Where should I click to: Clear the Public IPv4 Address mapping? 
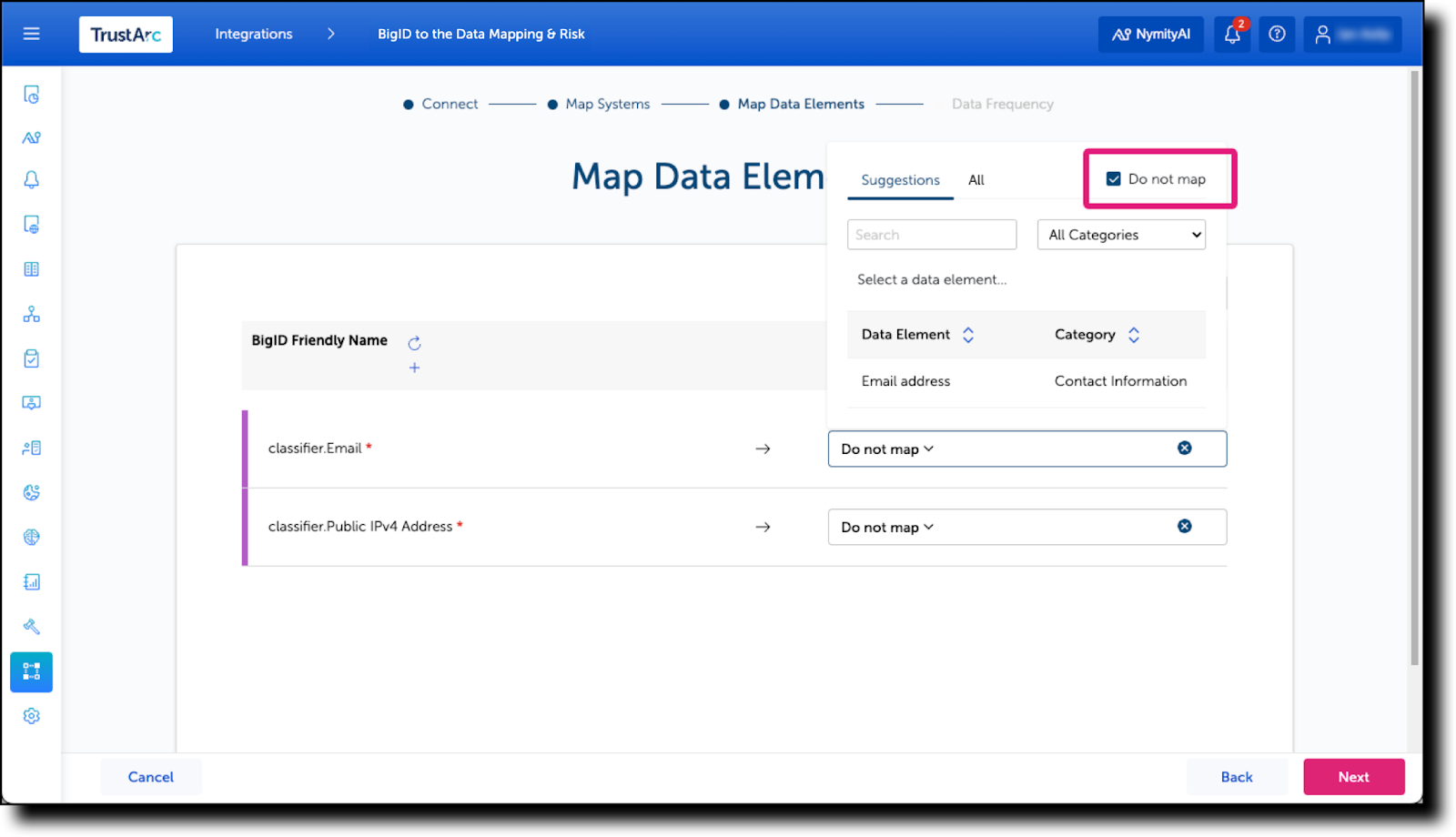tap(1185, 526)
